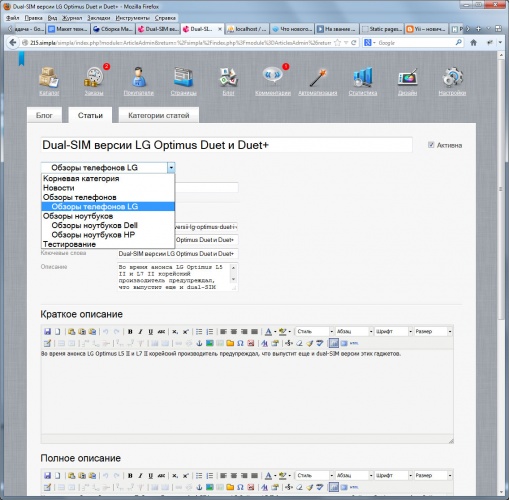
Task: Toggle Underline in Краткое описание editor
Action: click(x=151, y=331)
